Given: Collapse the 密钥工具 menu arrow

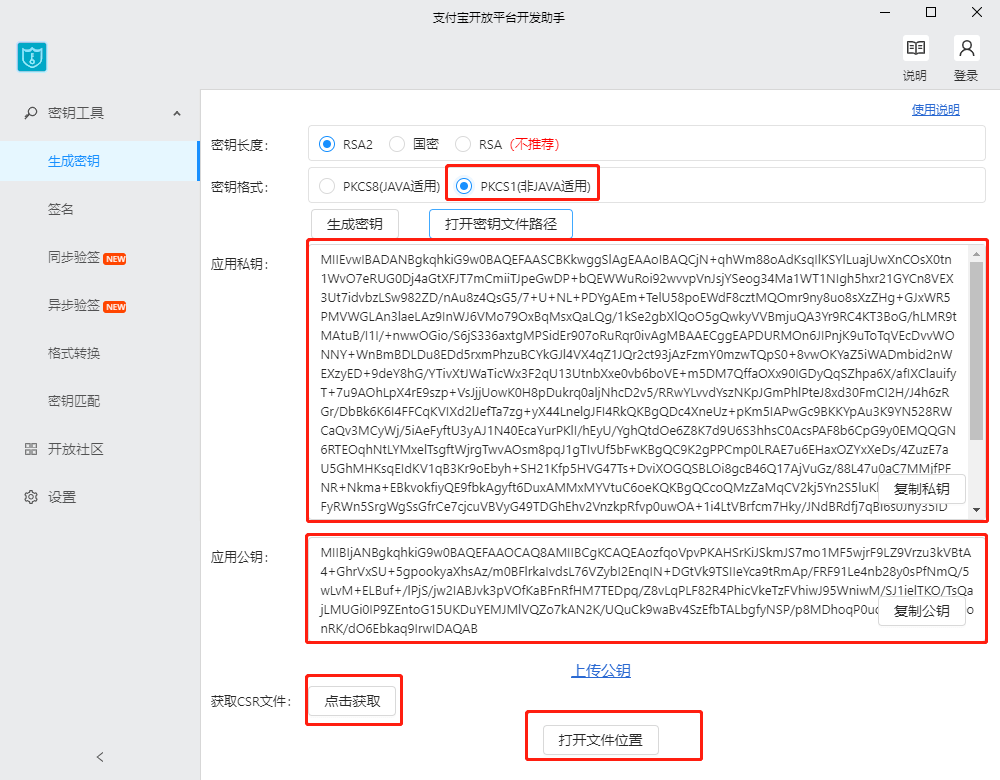Looking at the screenshot, I should (177, 113).
